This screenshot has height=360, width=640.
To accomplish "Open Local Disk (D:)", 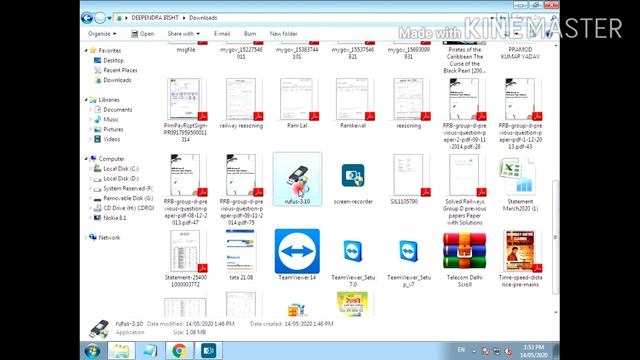I will point(121,178).
